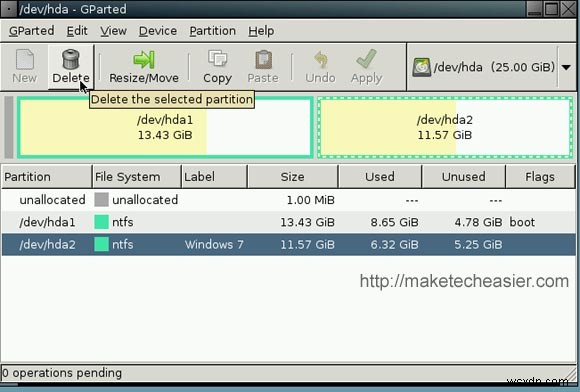Click the Copy toolbar icon
Viewport: 580px width, 392px height.
coord(218,59)
